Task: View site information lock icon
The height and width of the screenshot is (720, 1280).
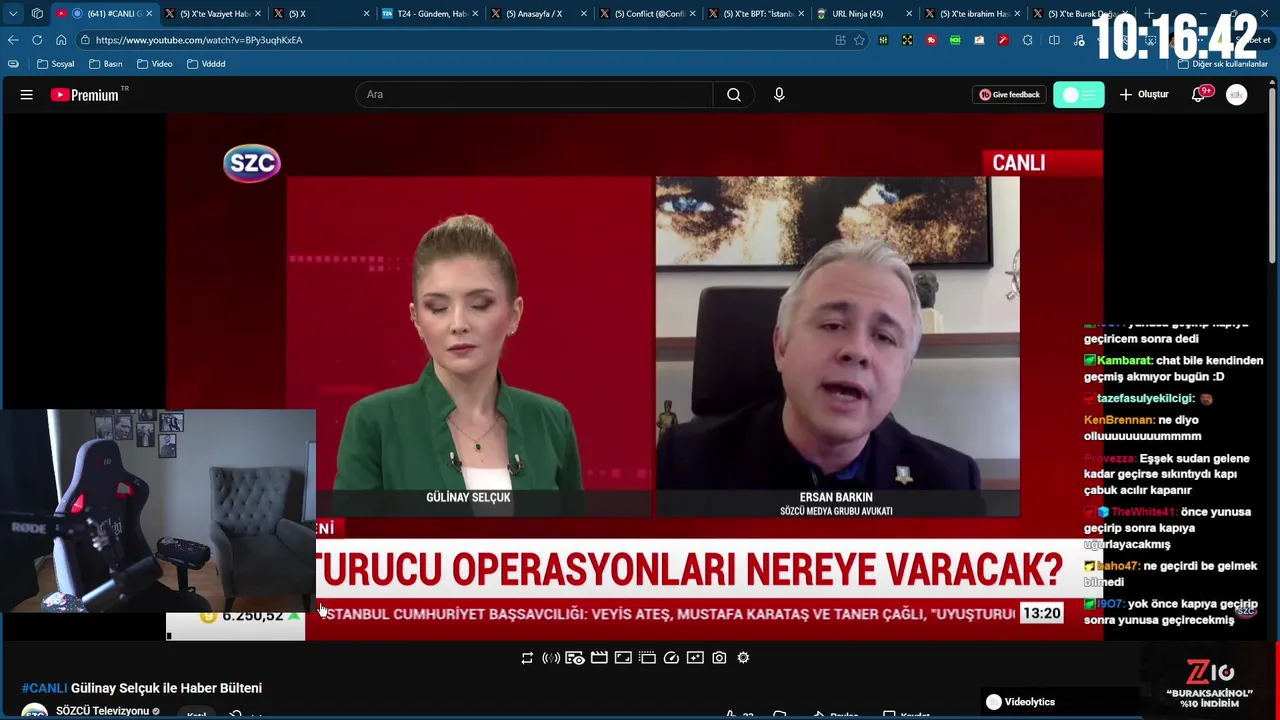Action: click(x=86, y=40)
